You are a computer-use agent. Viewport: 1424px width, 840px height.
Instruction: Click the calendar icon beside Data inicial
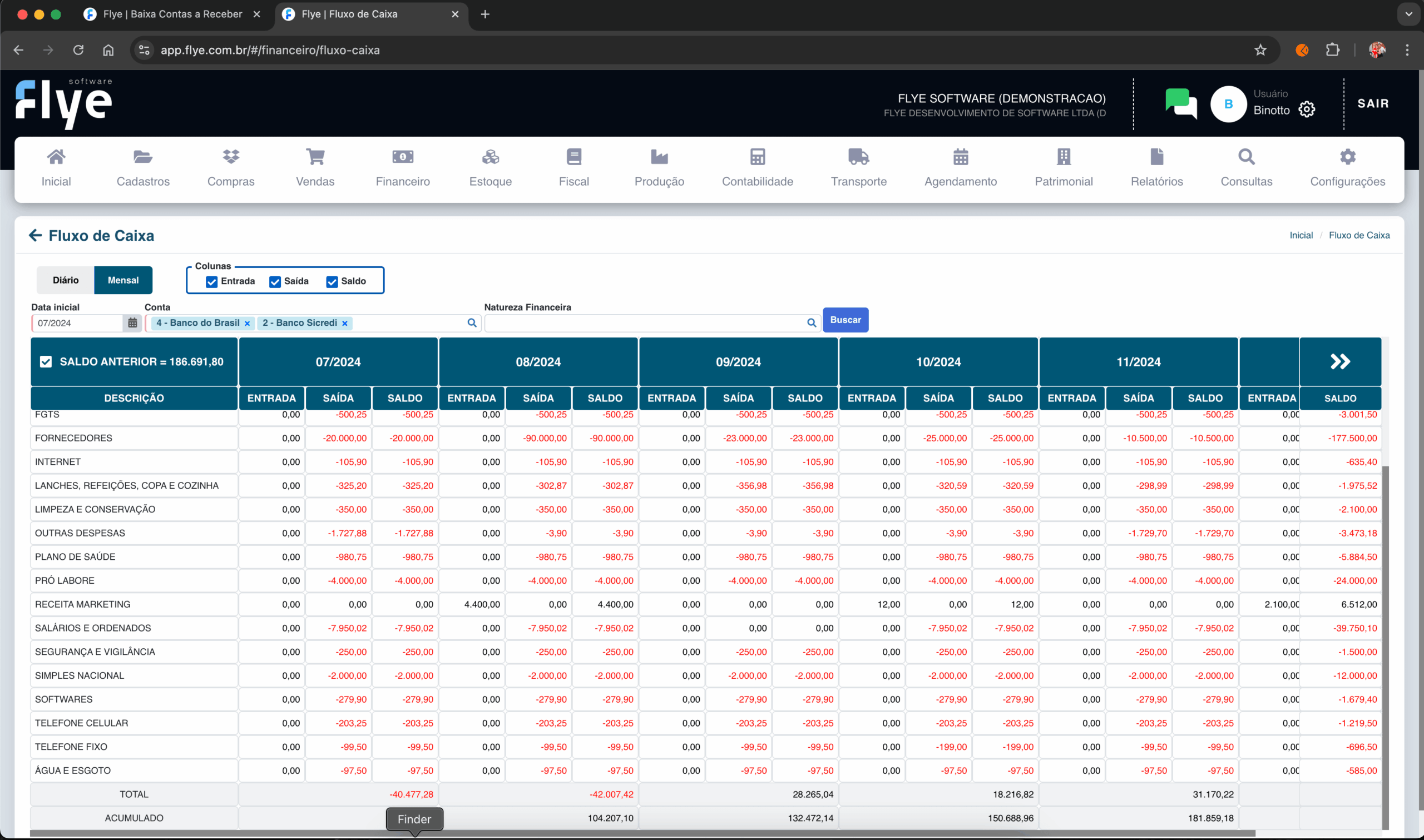click(132, 322)
